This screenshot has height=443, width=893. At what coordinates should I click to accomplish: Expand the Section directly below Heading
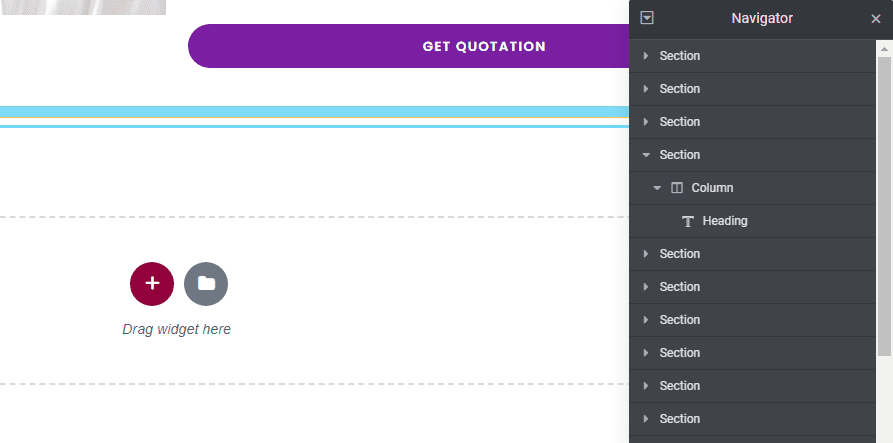tap(646, 254)
